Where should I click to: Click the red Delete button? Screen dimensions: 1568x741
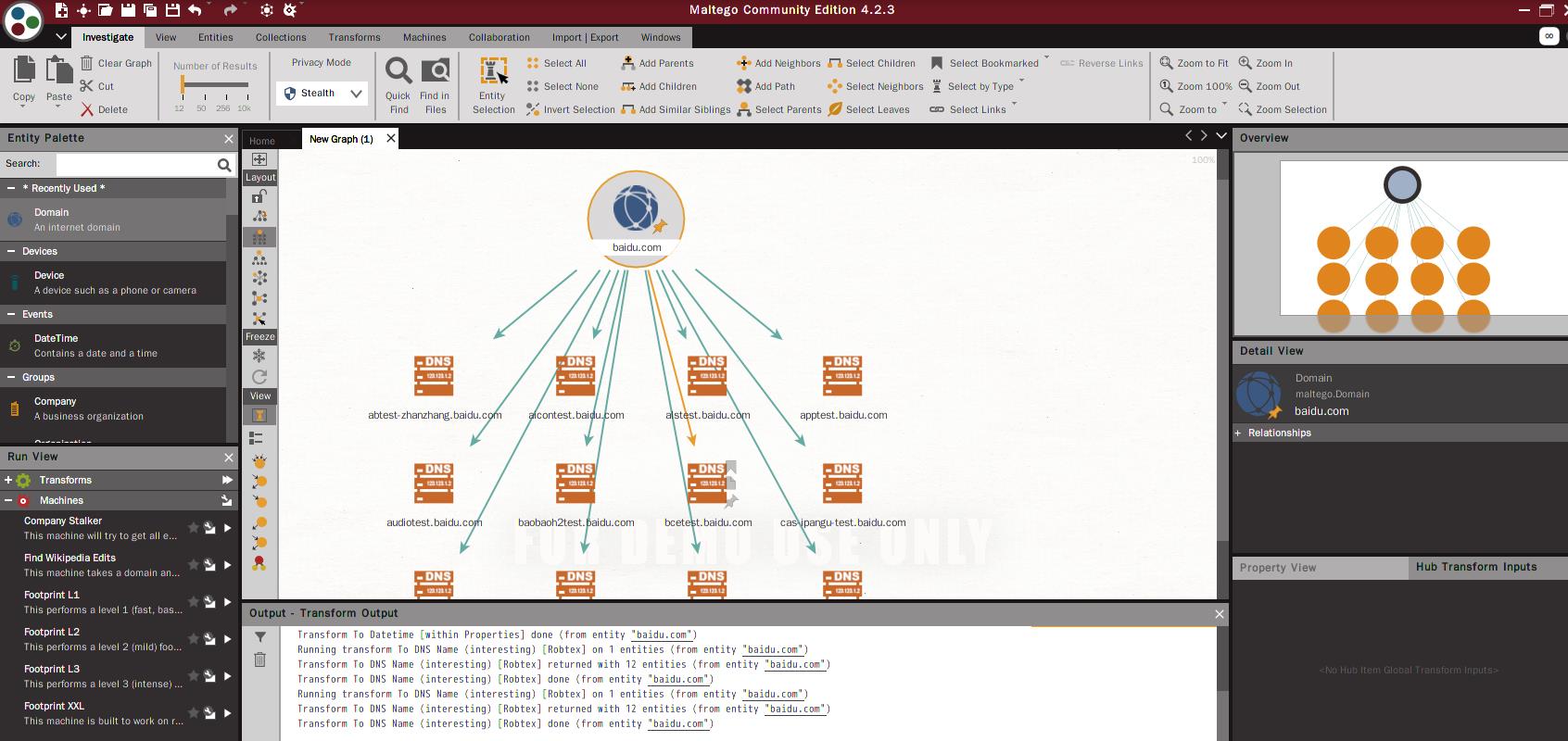(x=104, y=109)
